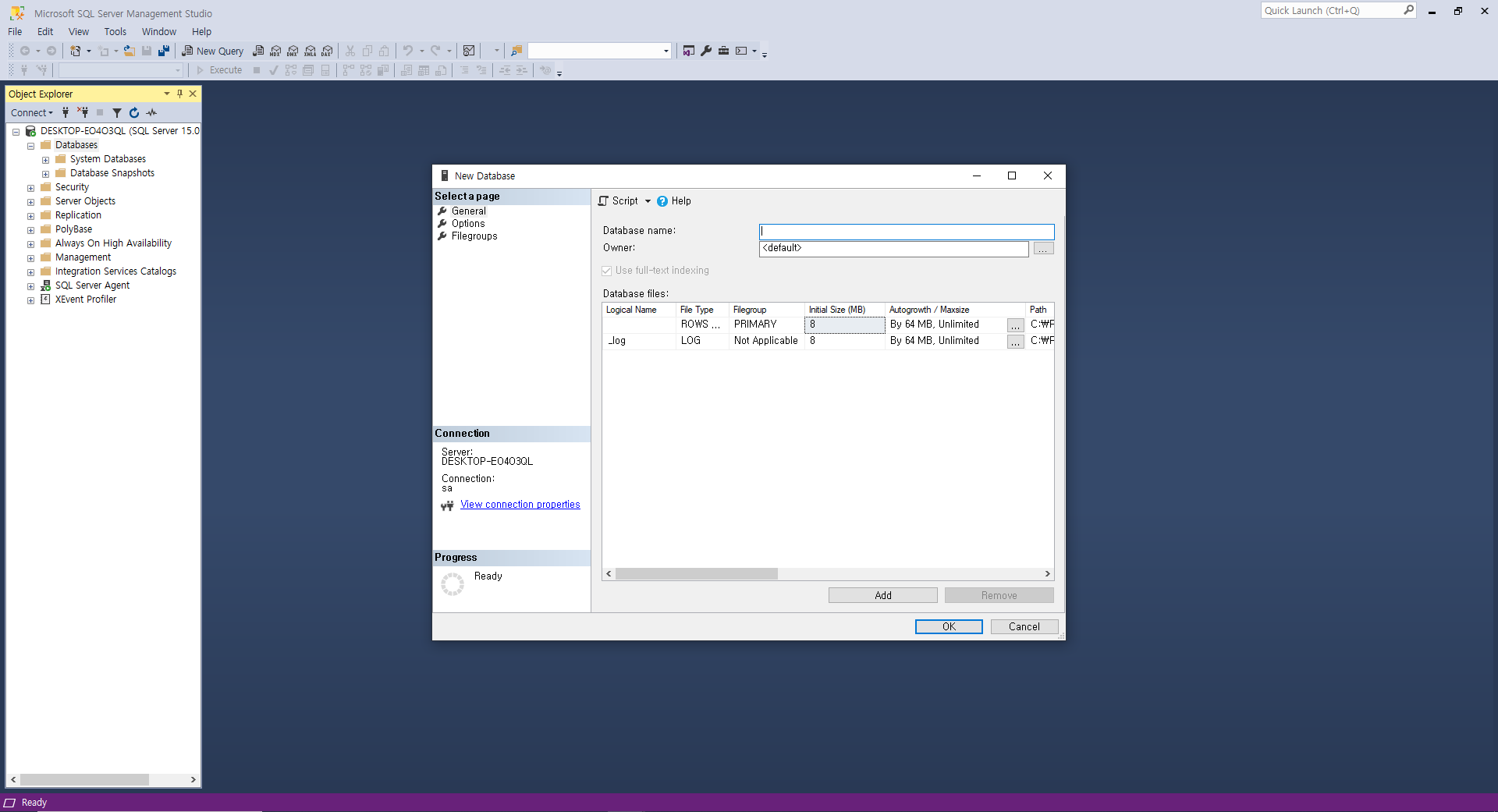The image size is (1498, 812).
Task: Open the File menu
Action: [15, 32]
